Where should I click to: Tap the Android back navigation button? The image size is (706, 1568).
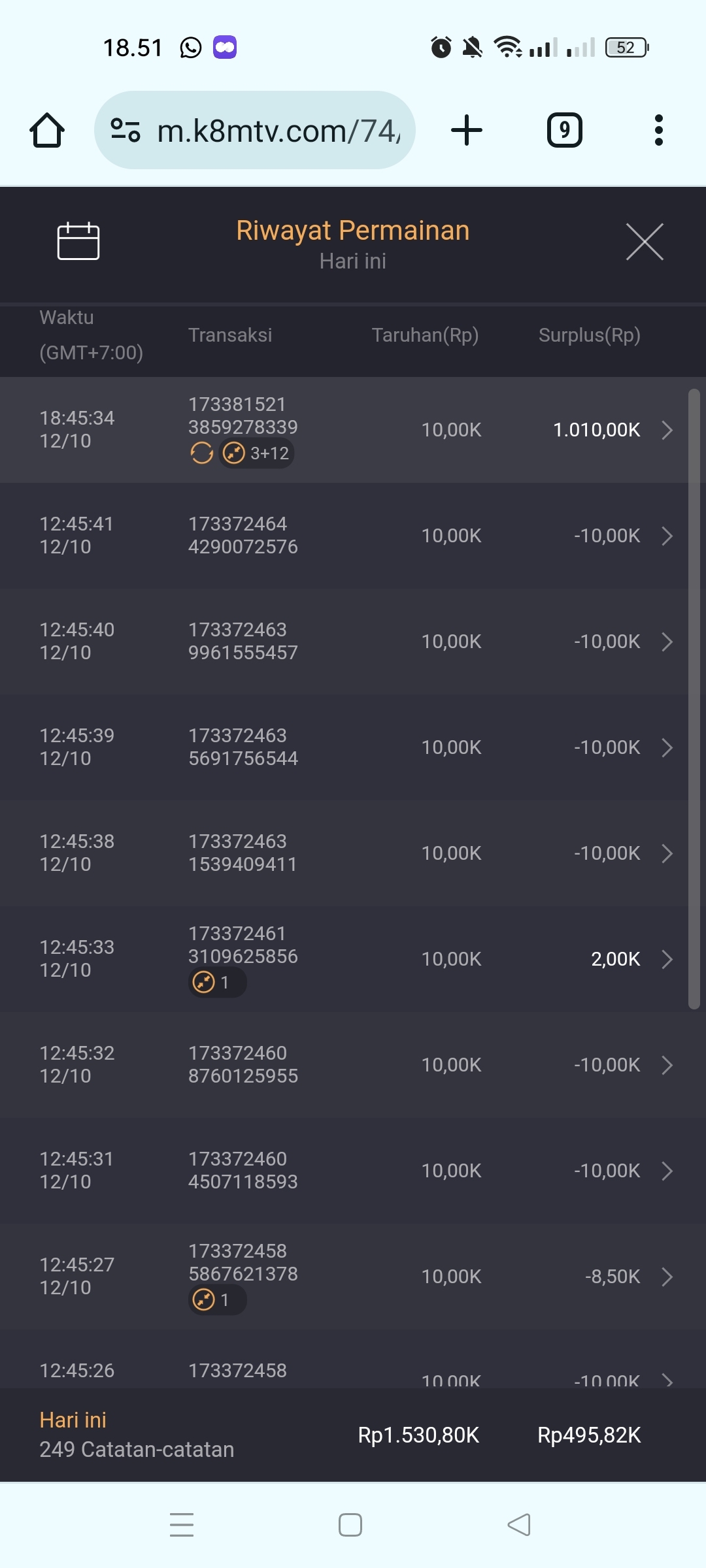point(519,1525)
